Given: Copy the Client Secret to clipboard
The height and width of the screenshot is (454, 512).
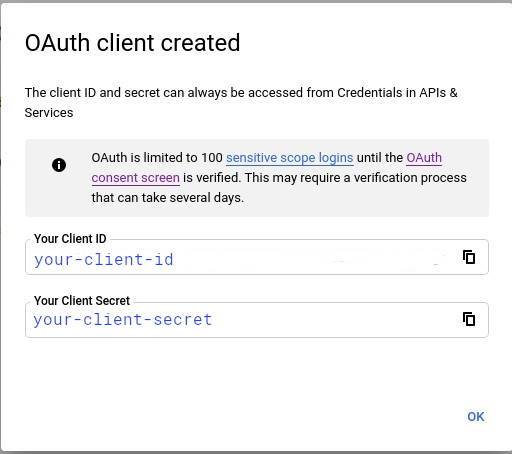Looking at the screenshot, I should point(469,319).
